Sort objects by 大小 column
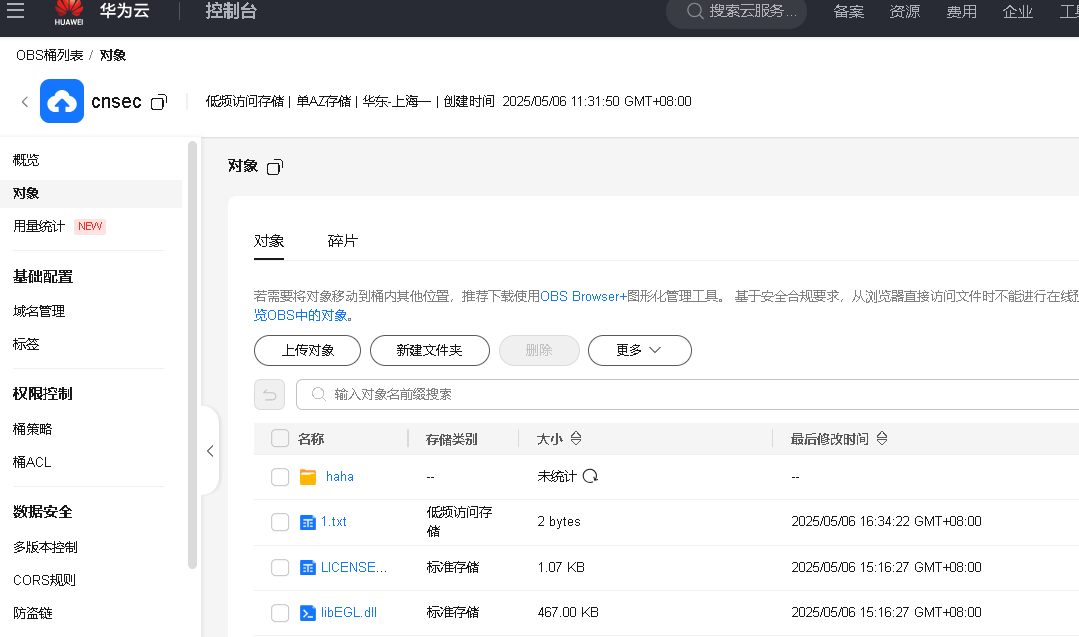1079x637 pixels. coord(576,438)
